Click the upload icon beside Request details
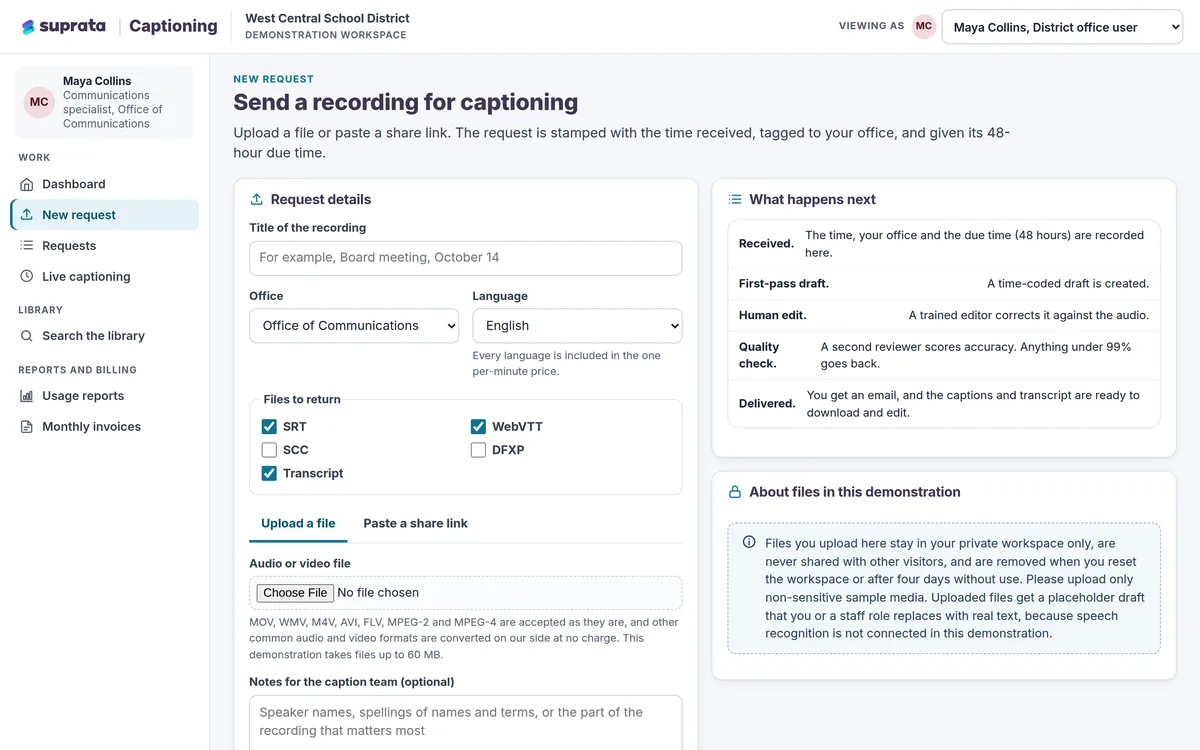Image resolution: width=1200 pixels, height=750 pixels. (257, 199)
